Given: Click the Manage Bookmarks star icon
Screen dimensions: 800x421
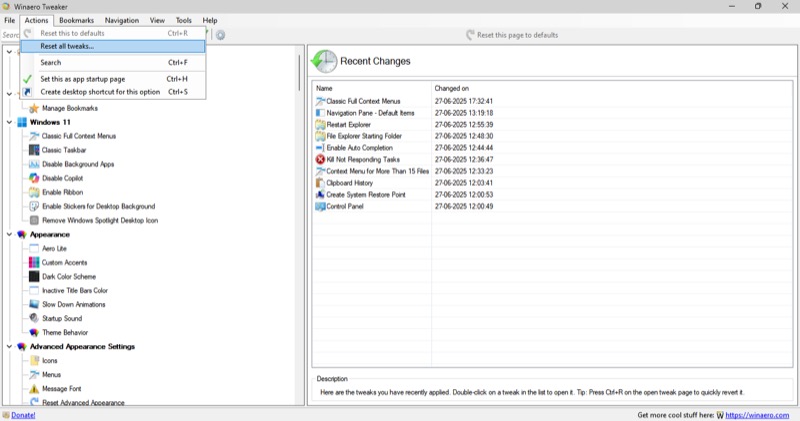Looking at the screenshot, I should pyautogui.click(x=34, y=108).
